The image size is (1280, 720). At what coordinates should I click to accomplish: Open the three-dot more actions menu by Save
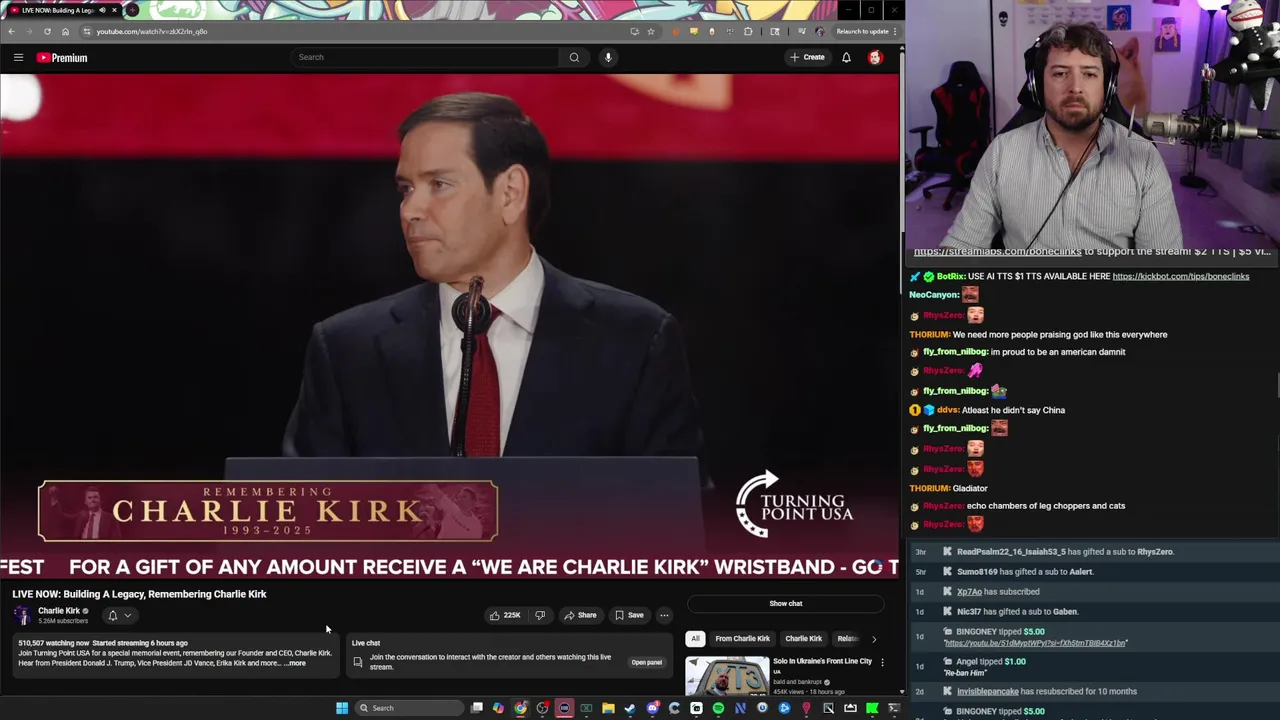pos(664,615)
